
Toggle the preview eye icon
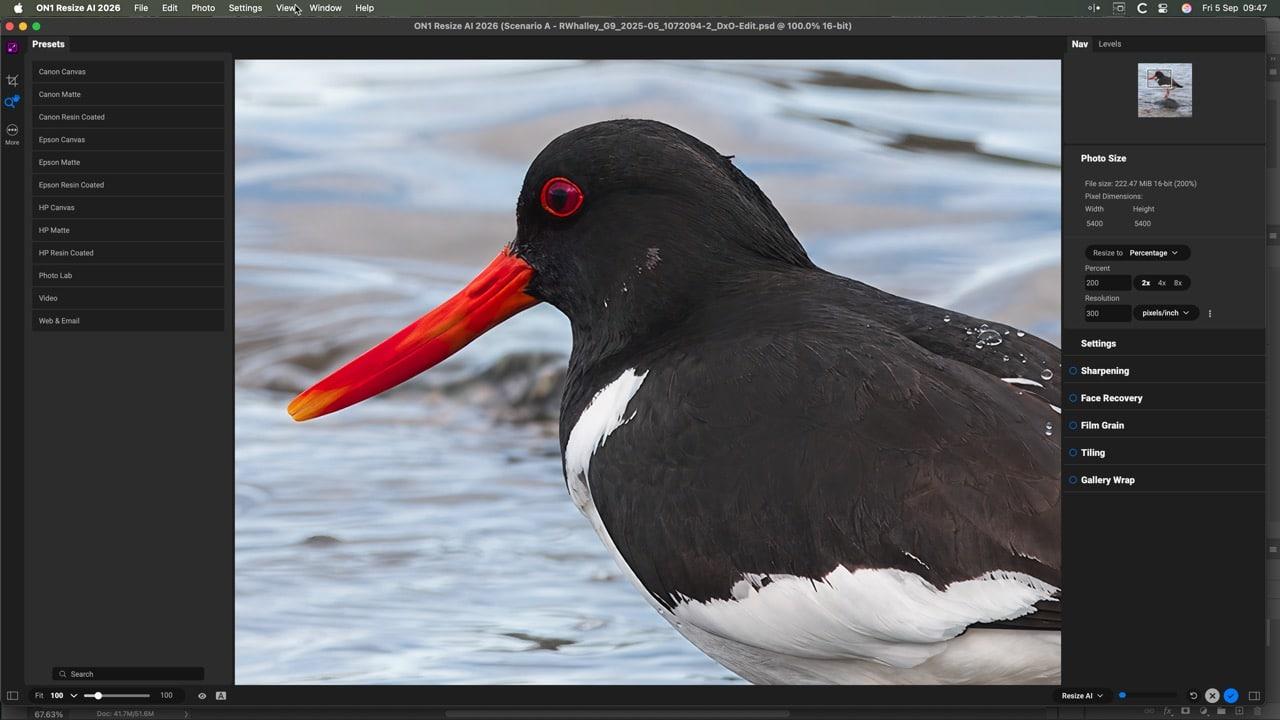pyautogui.click(x=202, y=696)
